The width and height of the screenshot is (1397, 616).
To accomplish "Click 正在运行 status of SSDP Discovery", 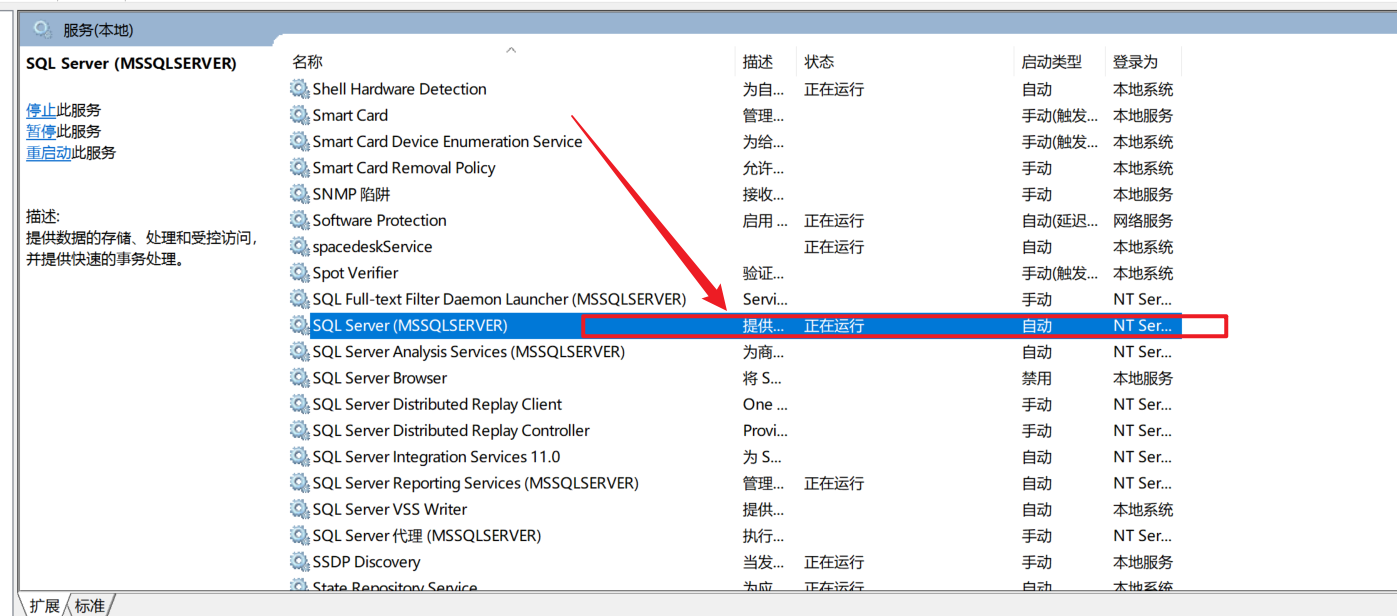I will 834,562.
